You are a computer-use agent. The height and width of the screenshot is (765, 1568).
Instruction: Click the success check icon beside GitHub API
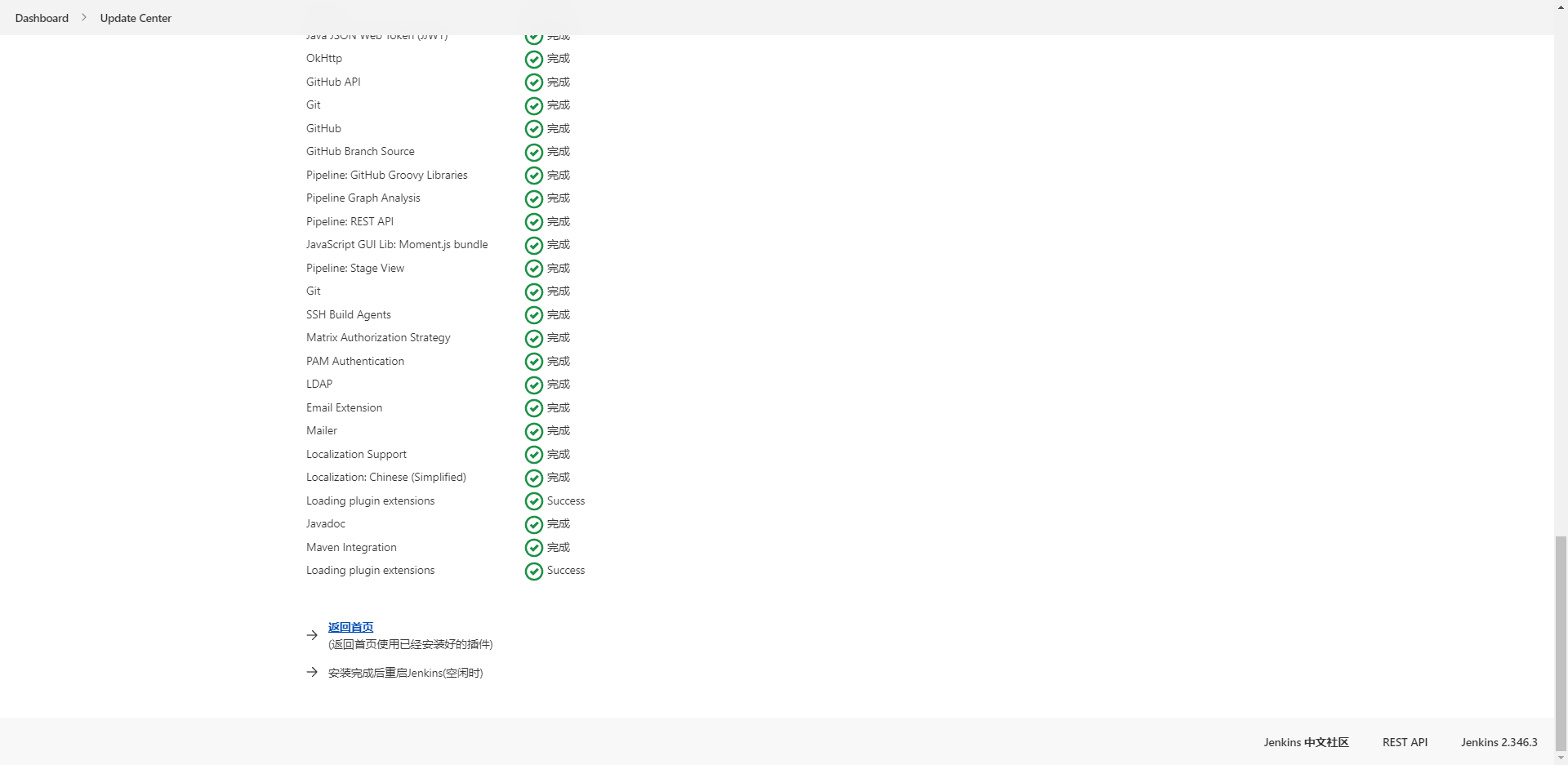coord(534,82)
